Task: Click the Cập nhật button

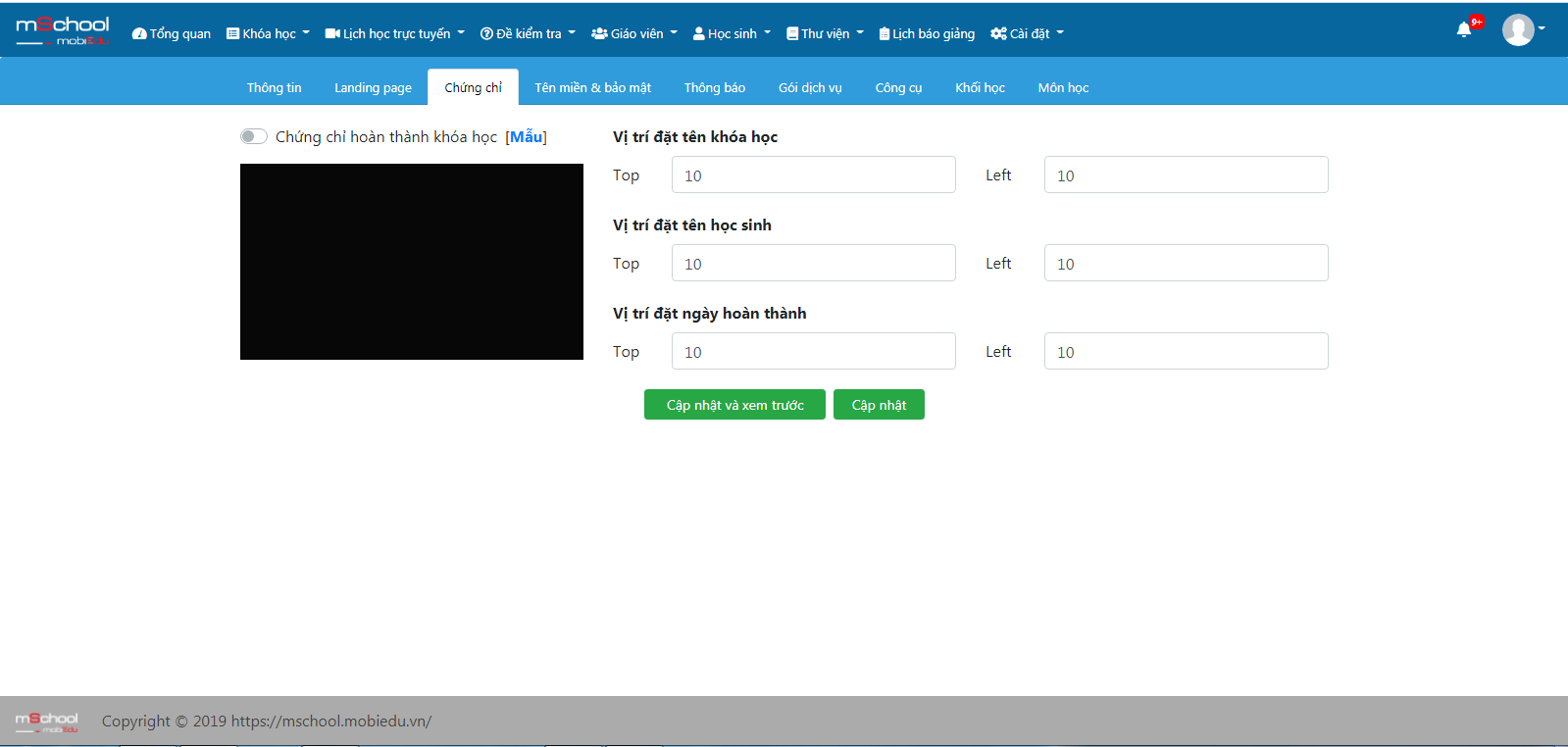Action: (x=879, y=405)
